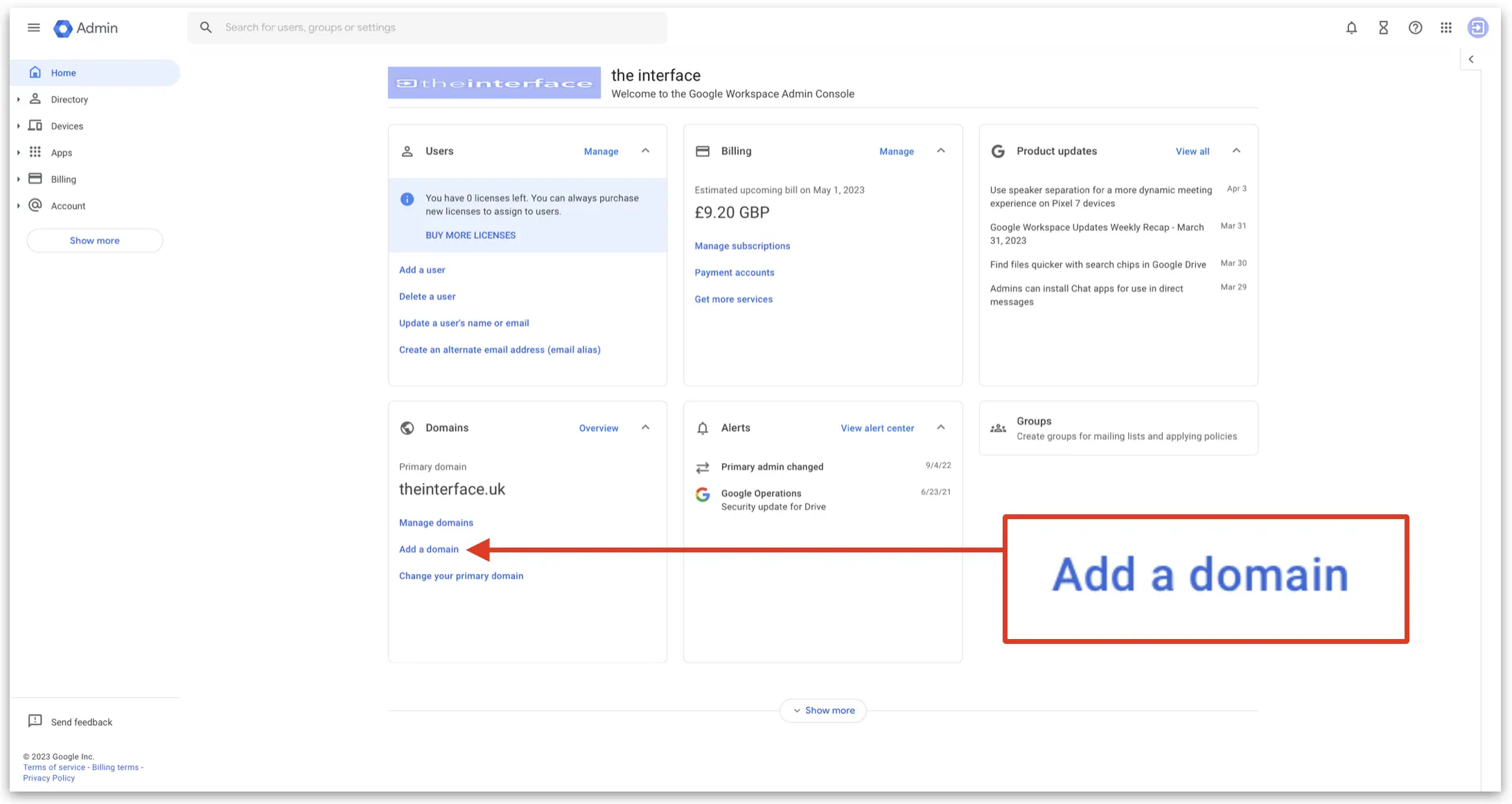Open the hamburger main menu
The width and height of the screenshot is (1512, 804).
point(33,28)
